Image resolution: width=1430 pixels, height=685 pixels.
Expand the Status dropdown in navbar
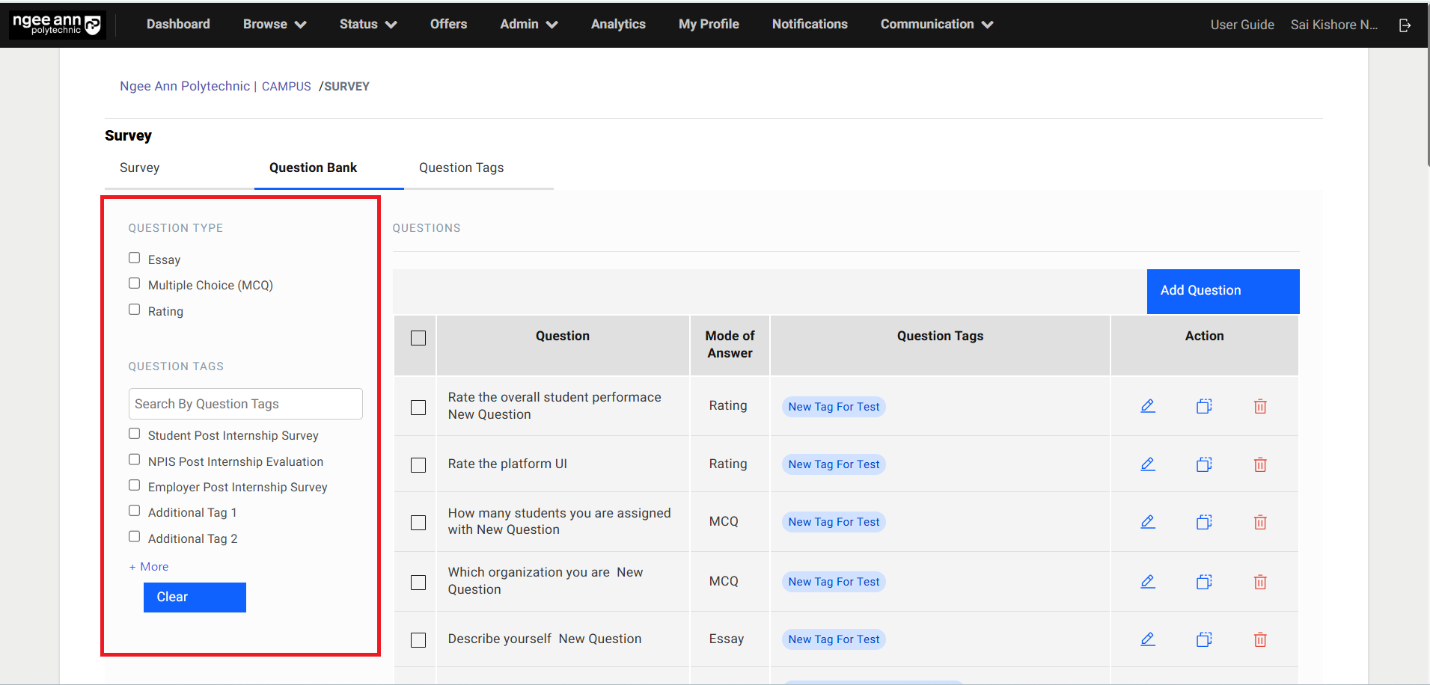(367, 24)
